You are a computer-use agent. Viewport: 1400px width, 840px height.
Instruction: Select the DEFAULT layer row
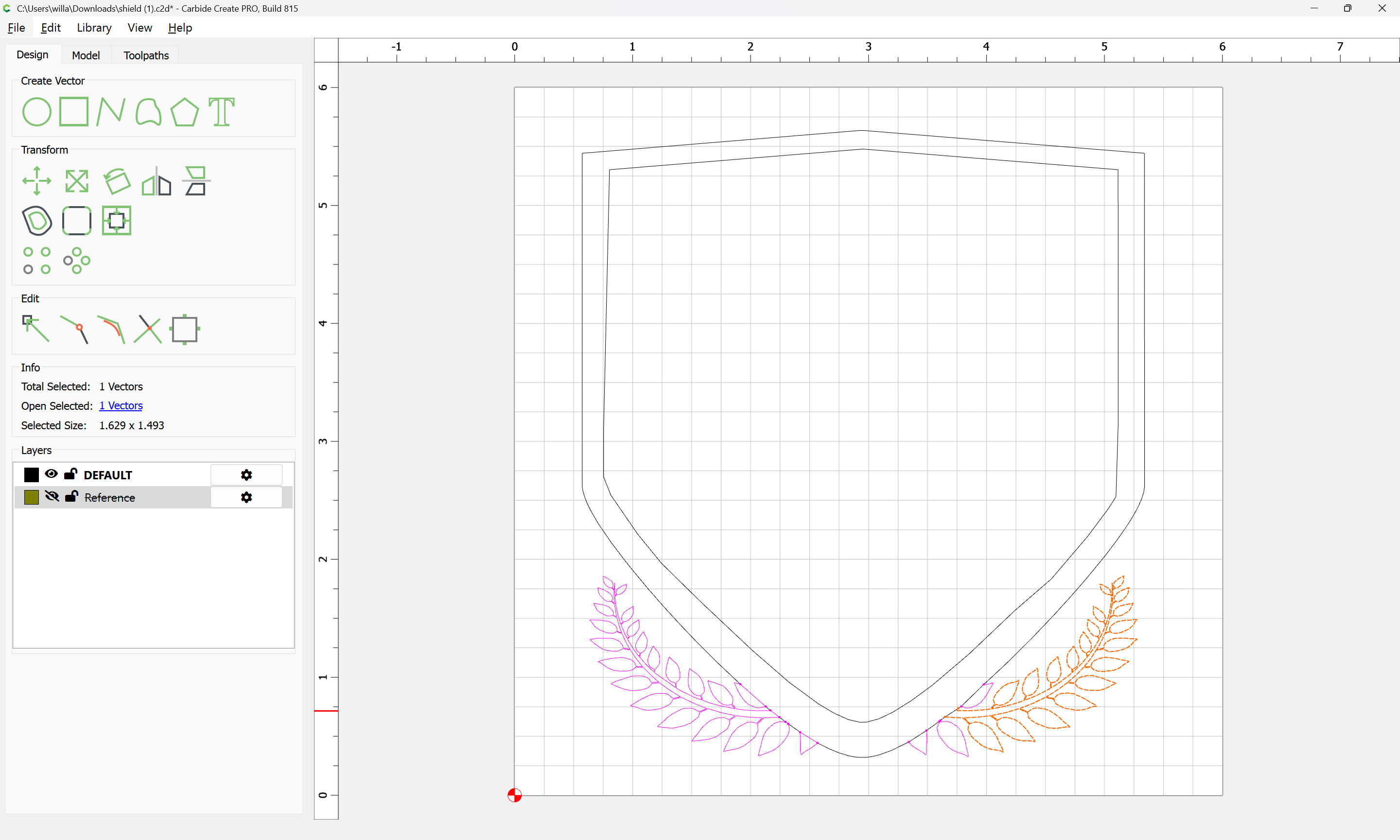(x=153, y=475)
